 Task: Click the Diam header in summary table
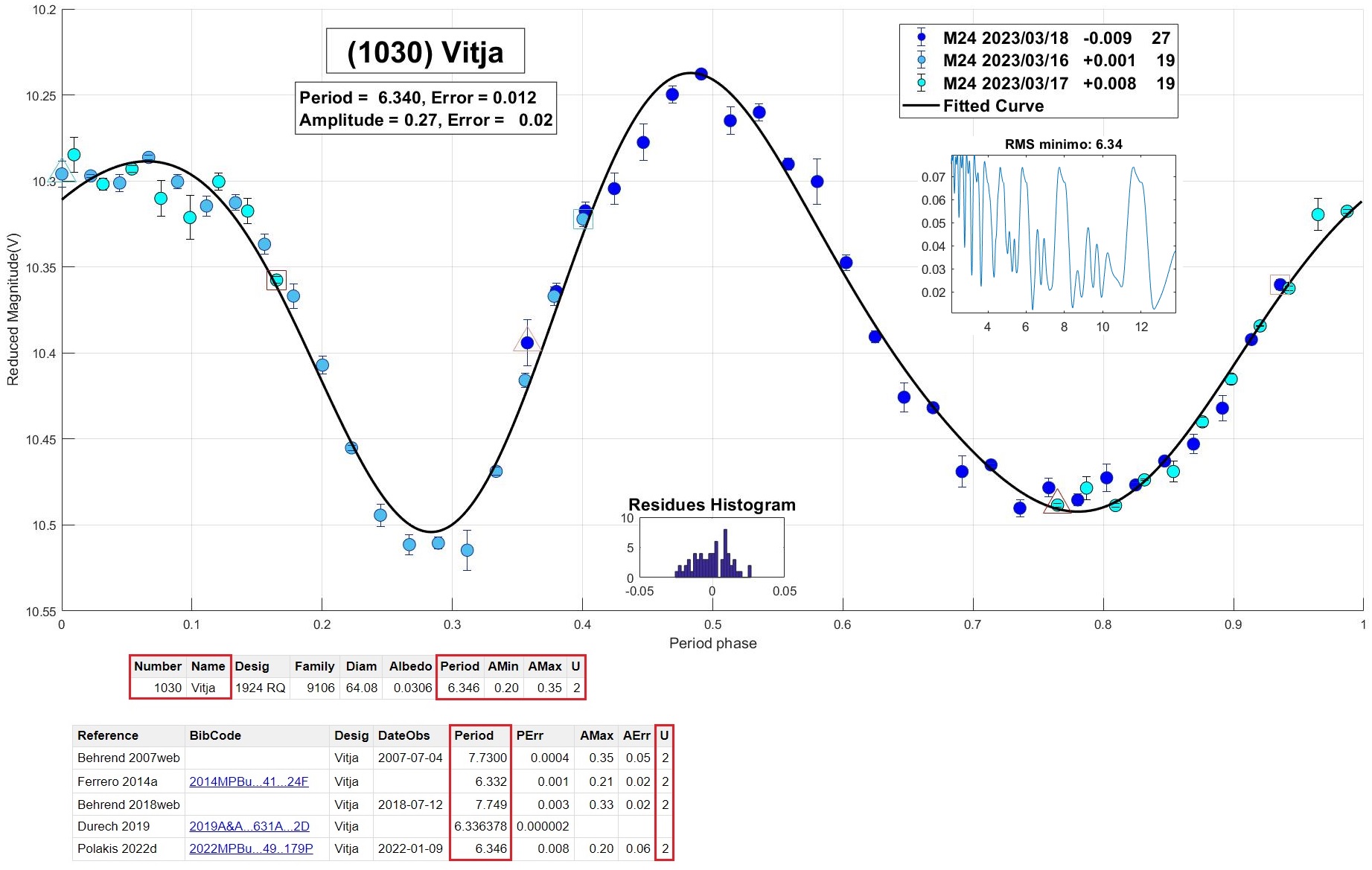(361, 666)
